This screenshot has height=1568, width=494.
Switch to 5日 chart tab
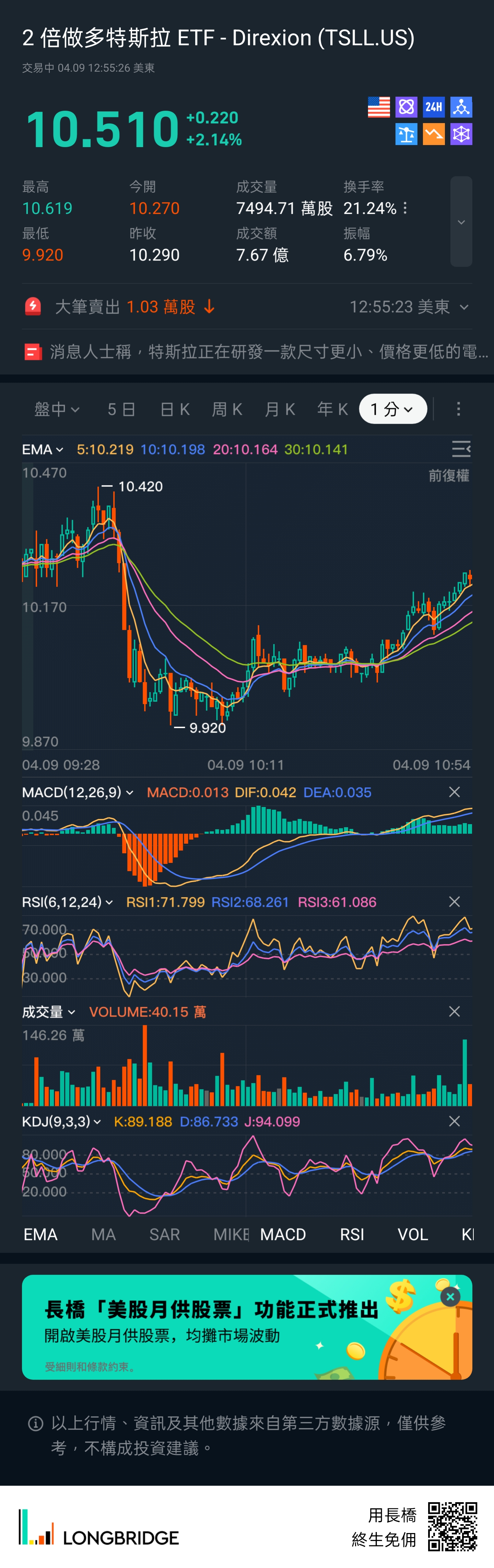[x=121, y=409]
